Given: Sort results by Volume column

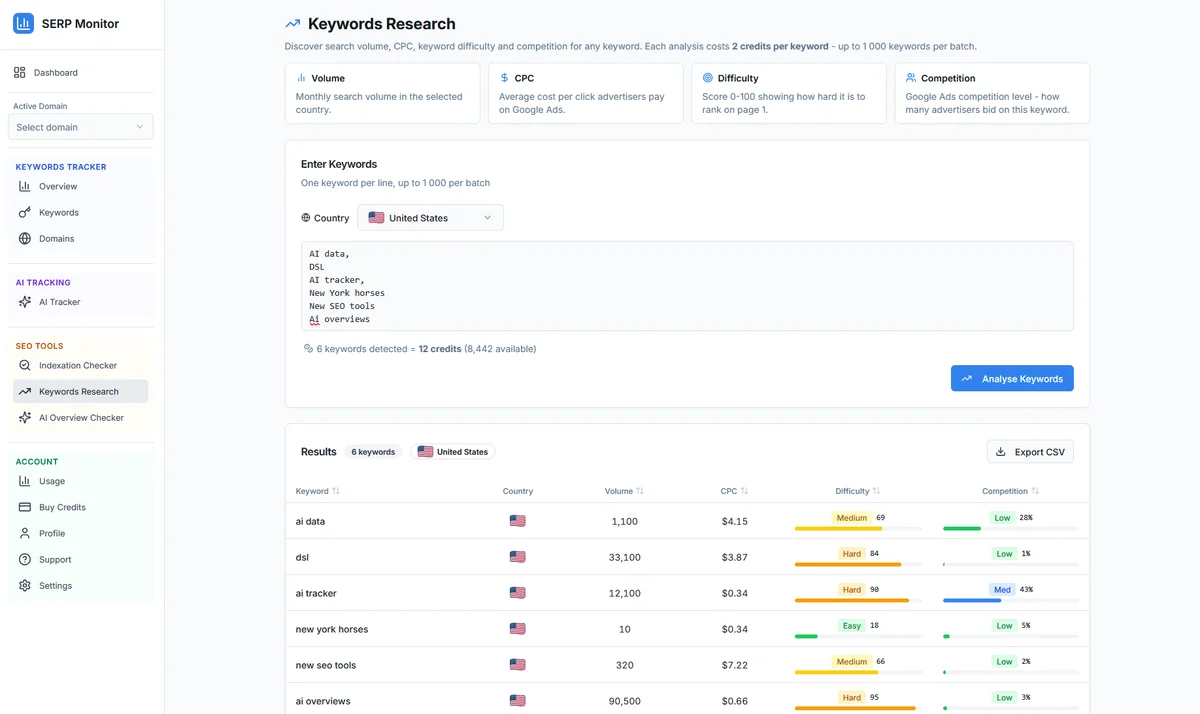Looking at the screenshot, I should [624, 491].
